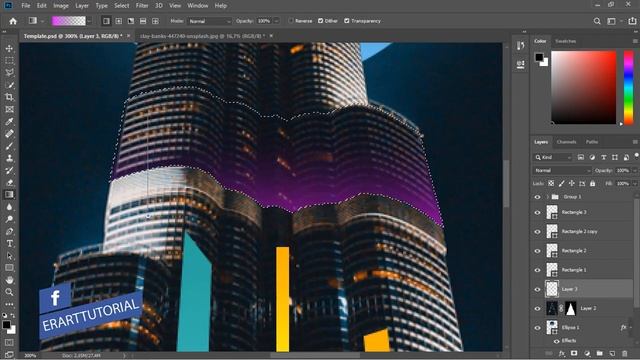Select the Zoom tool
The image size is (640, 360).
(9, 292)
